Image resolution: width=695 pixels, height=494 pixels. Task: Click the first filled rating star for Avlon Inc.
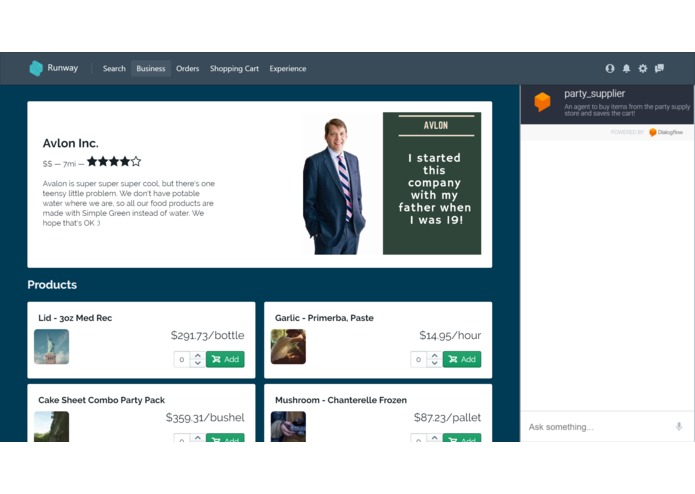pyautogui.click(x=92, y=161)
